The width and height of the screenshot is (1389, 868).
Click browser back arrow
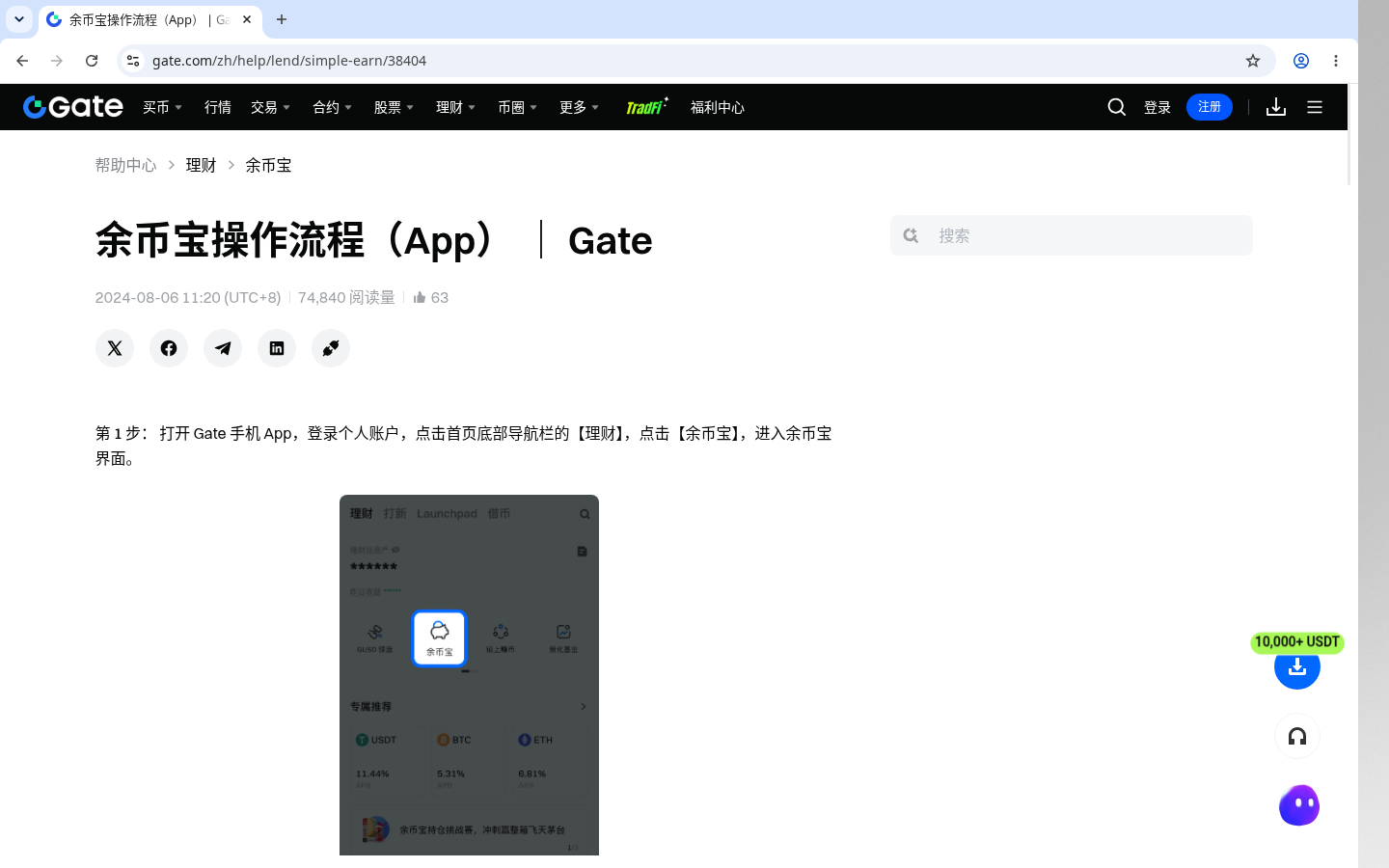22,61
